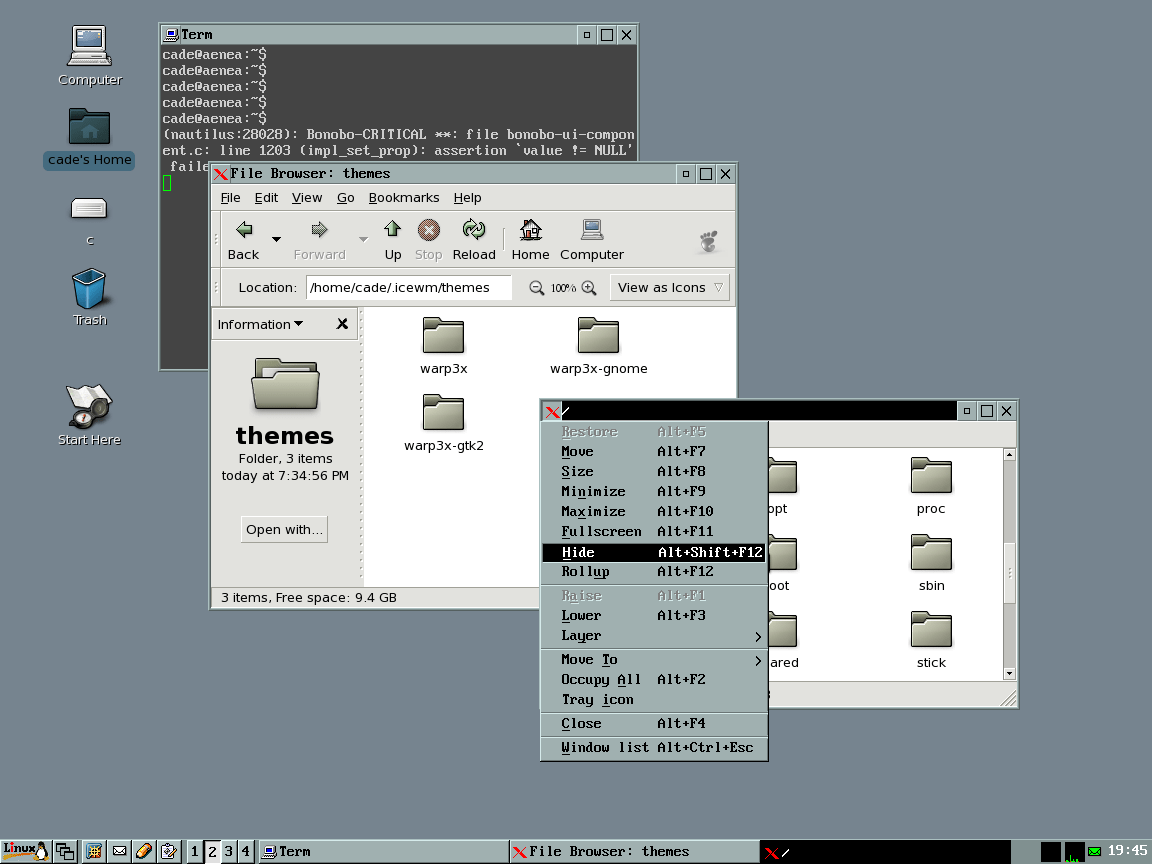Click the Start Here desktop icon
1152x864 pixels.
(89, 406)
